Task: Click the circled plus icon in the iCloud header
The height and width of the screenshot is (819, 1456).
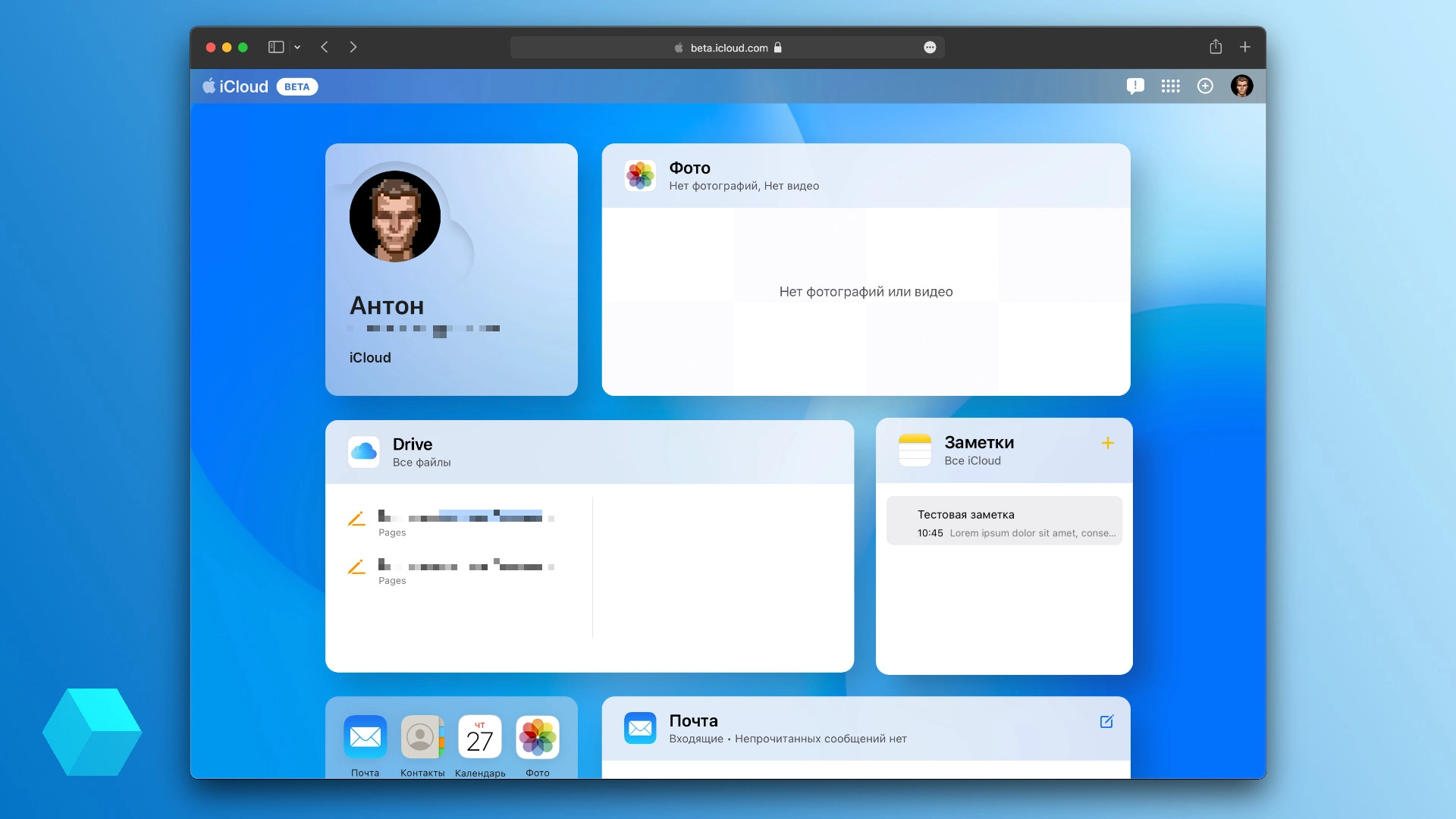Action: click(x=1205, y=86)
